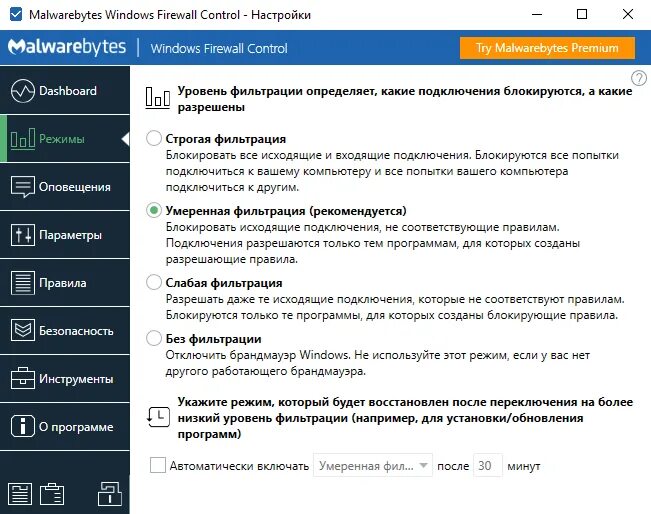
Task: Click the Инструменты toolbox icon
Action: tap(22, 379)
